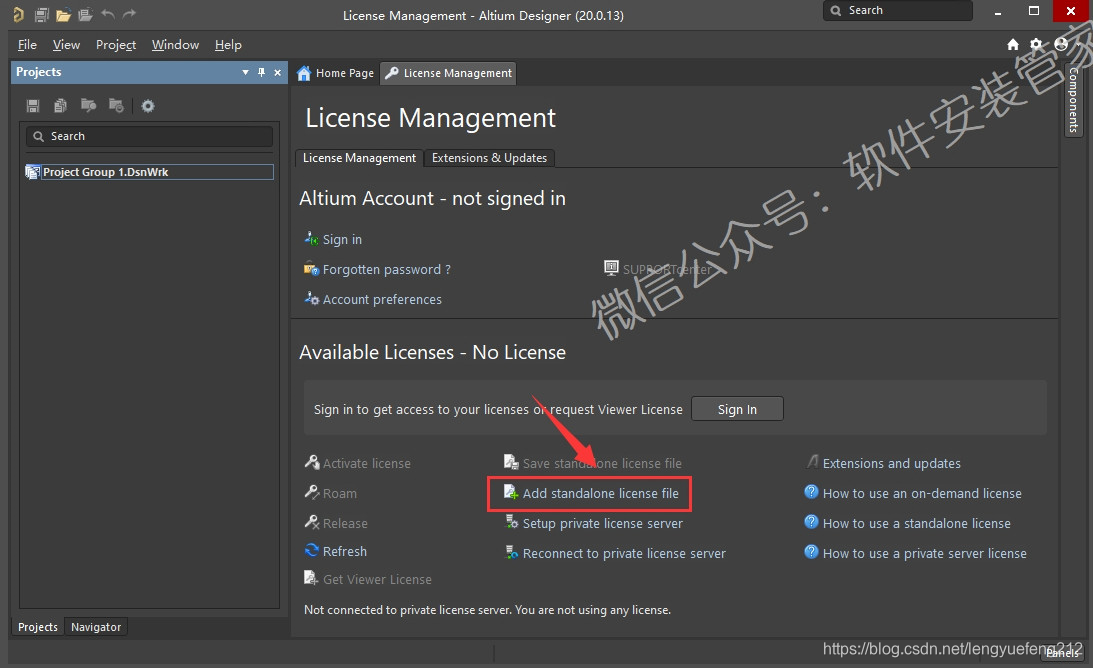Click the Release option
1093x668 pixels.
(345, 523)
